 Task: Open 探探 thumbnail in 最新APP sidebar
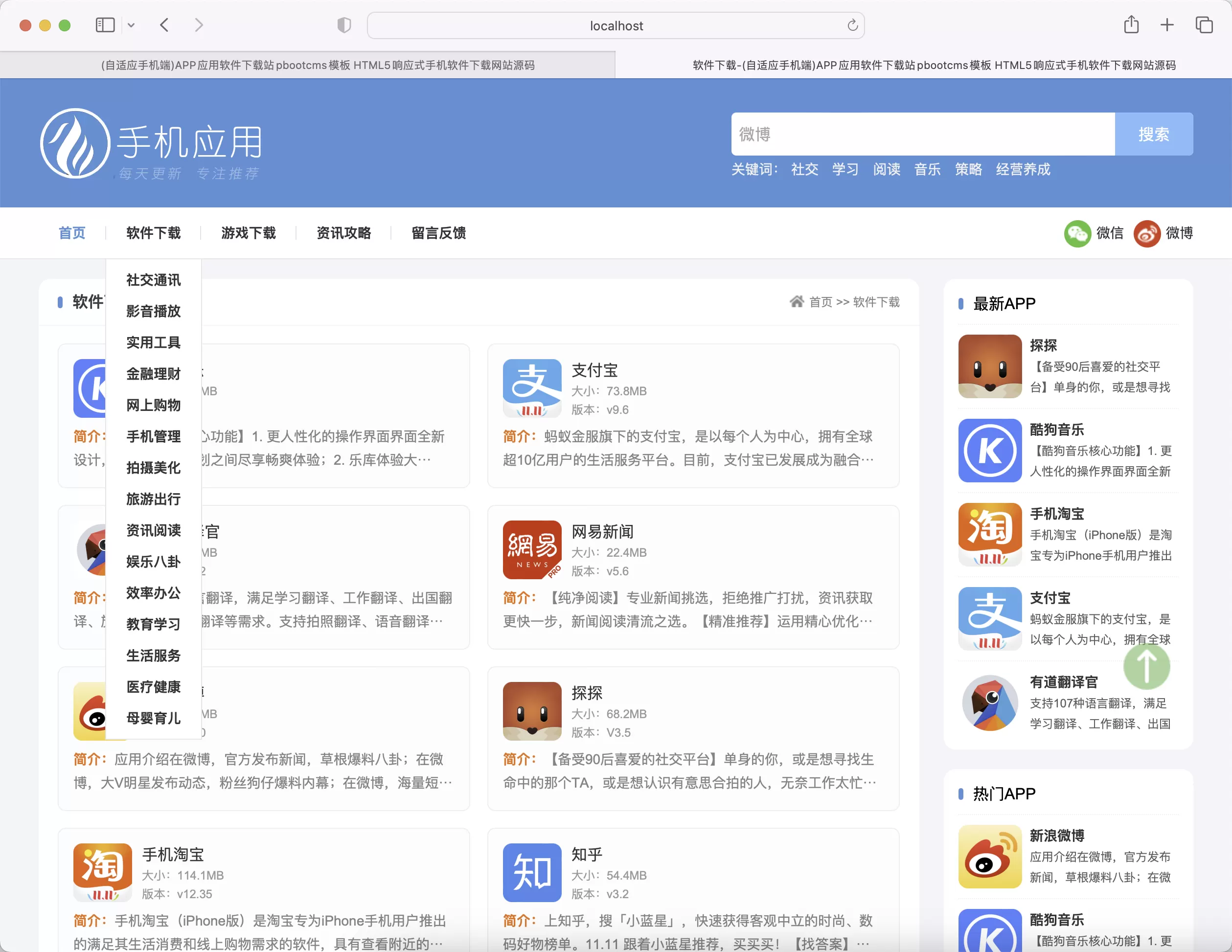[990, 366]
